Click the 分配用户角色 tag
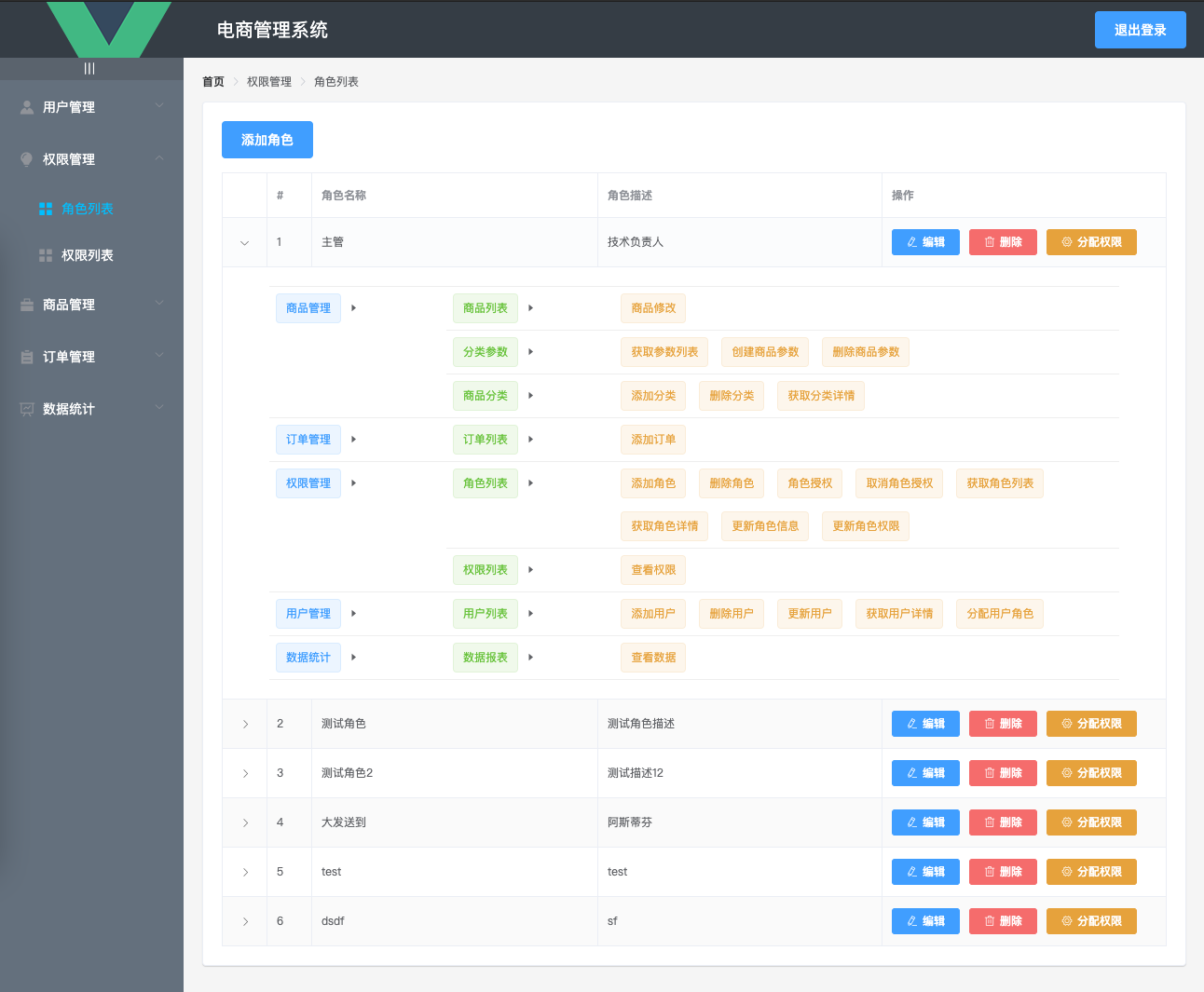Screen dimensions: 1204x992 pos(1000,614)
